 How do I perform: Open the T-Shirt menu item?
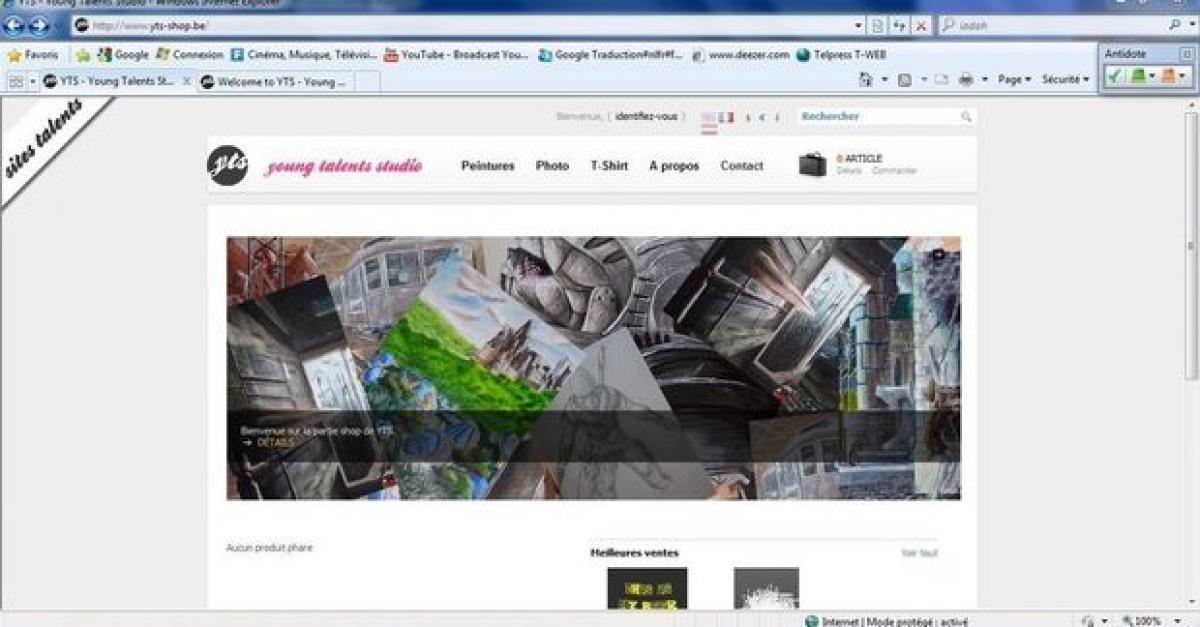609,166
